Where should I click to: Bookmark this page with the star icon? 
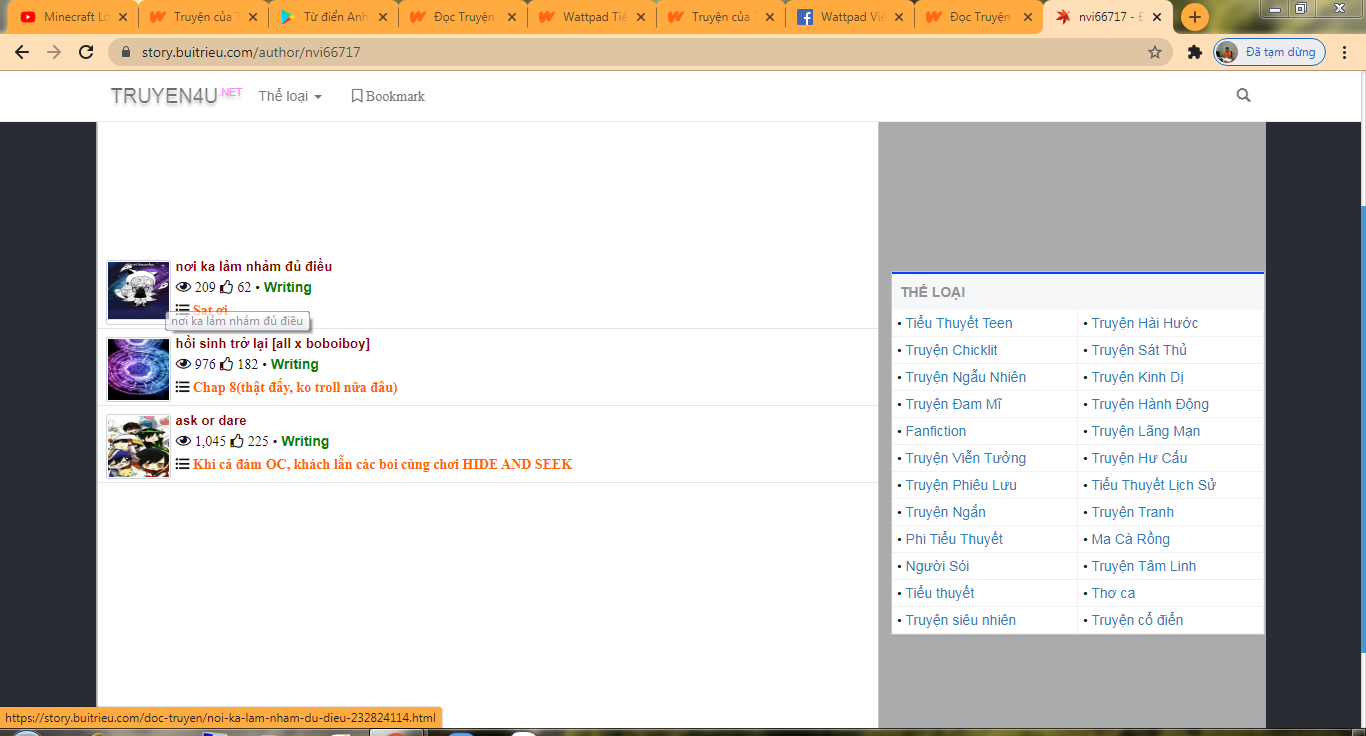point(1154,52)
